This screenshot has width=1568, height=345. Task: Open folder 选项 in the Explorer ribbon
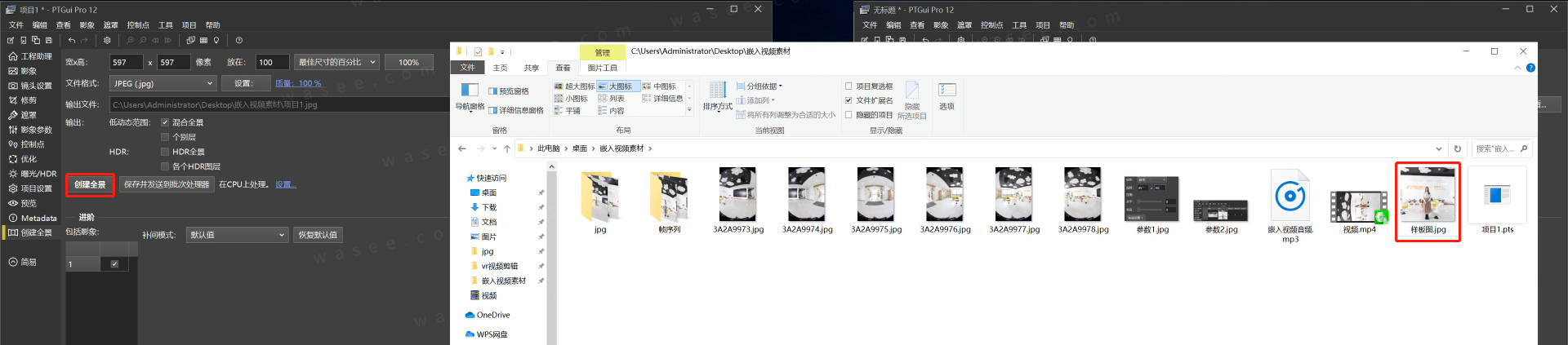[x=947, y=96]
